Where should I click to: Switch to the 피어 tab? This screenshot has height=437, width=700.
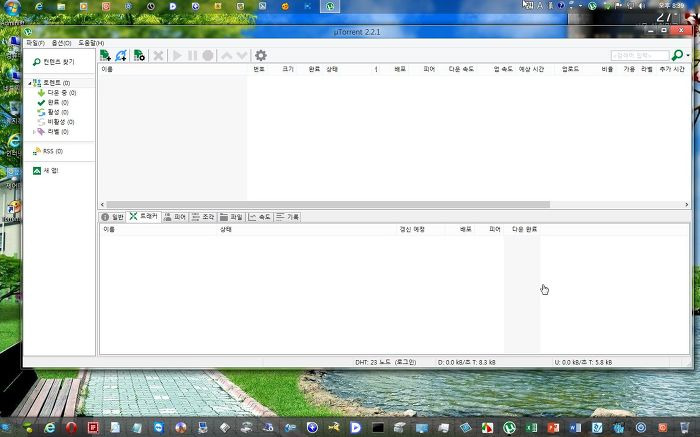(x=175, y=217)
